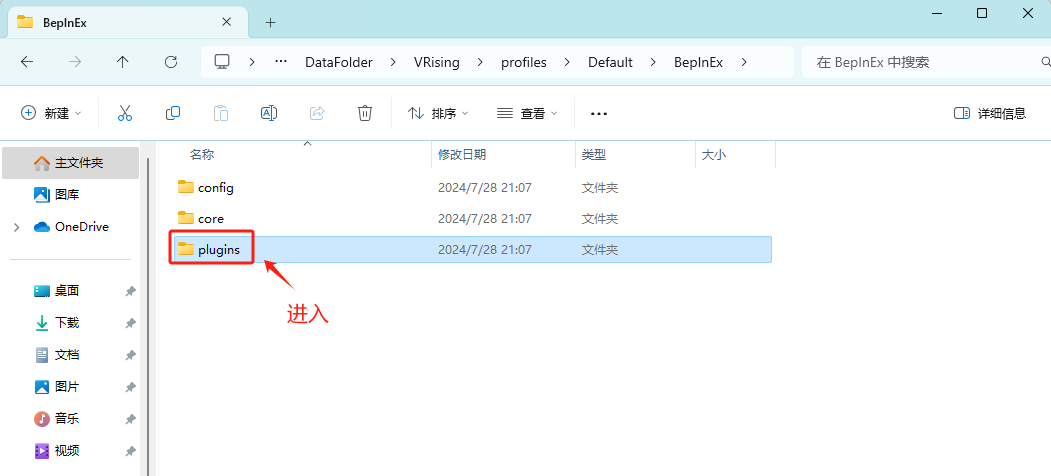Screen dimensions: 1051x476
Task: Expand chevron after BepInEx in path
Action: [x=743, y=62]
